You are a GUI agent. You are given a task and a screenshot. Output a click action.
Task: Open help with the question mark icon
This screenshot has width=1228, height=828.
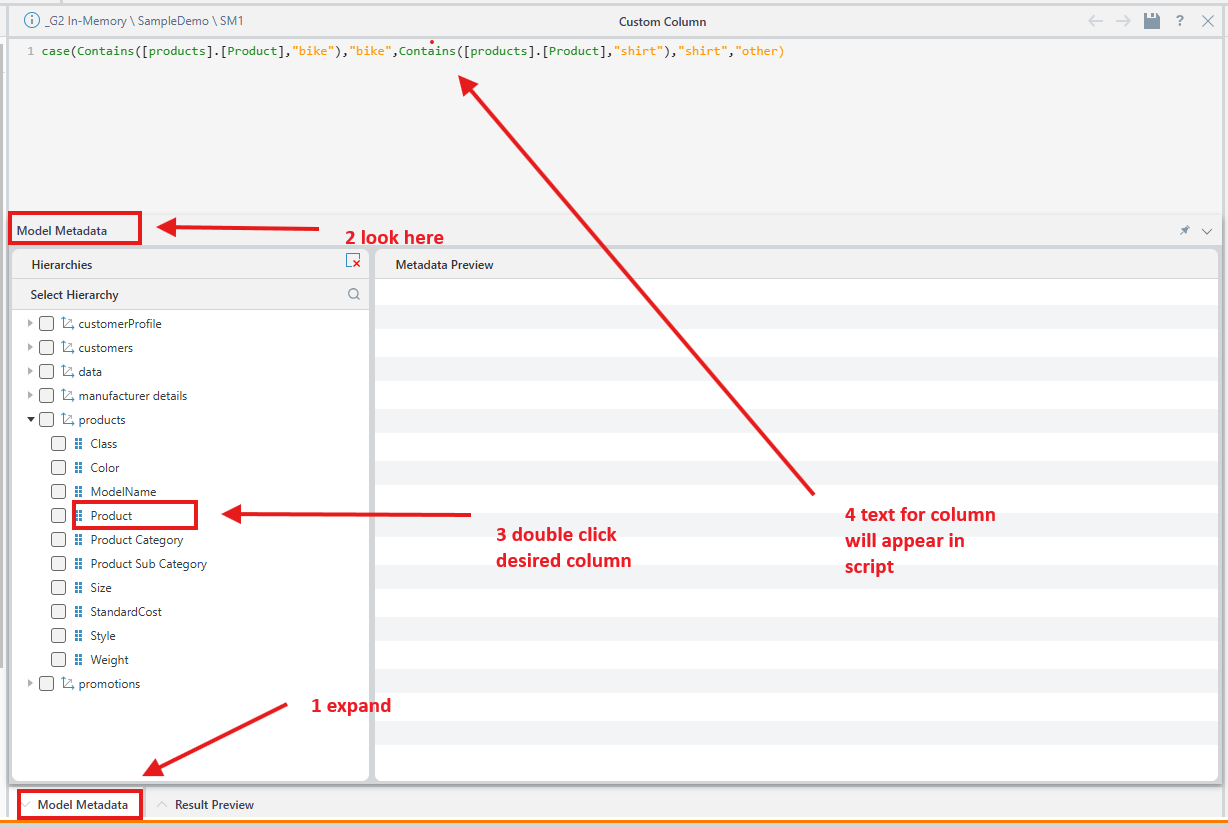click(1180, 21)
